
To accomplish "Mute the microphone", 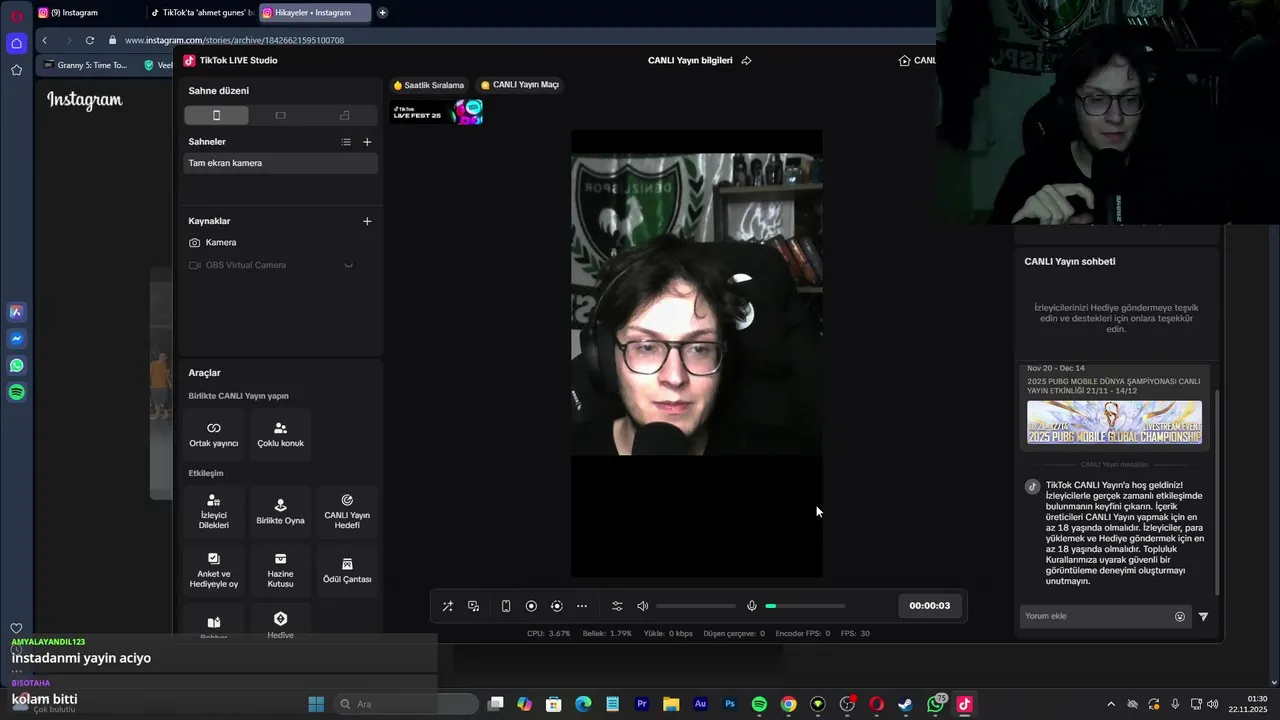I will click(x=752, y=606).
